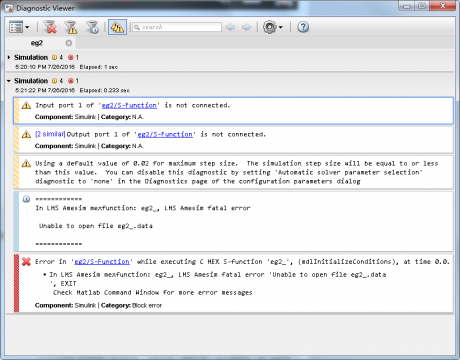Toggle the warning filter funnel icon
Screen dimensions: 460x360
coord(71,27)
